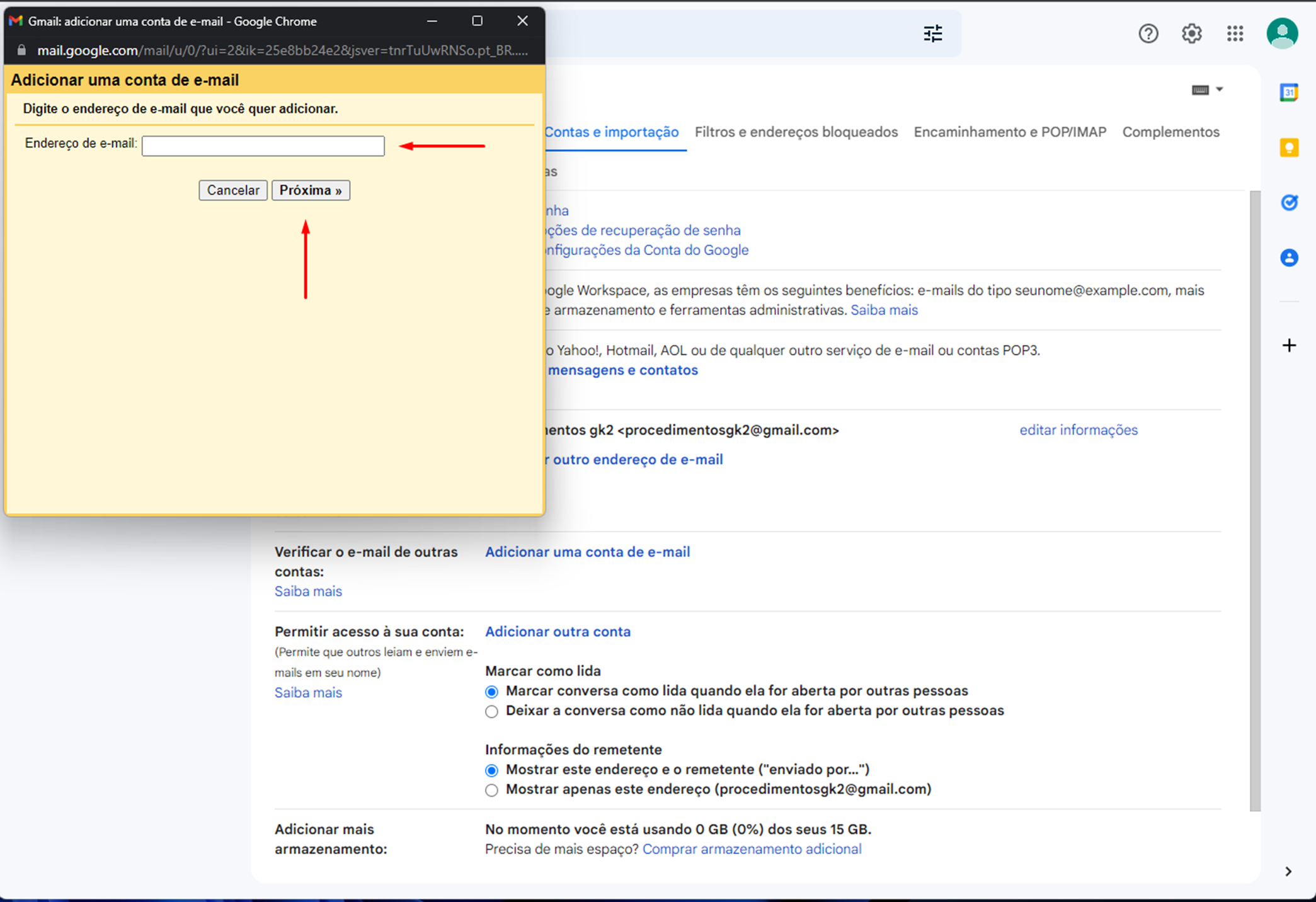Select Deixar a conversa como não lida option
1316x902 pixels.
[x=491, y=711]
